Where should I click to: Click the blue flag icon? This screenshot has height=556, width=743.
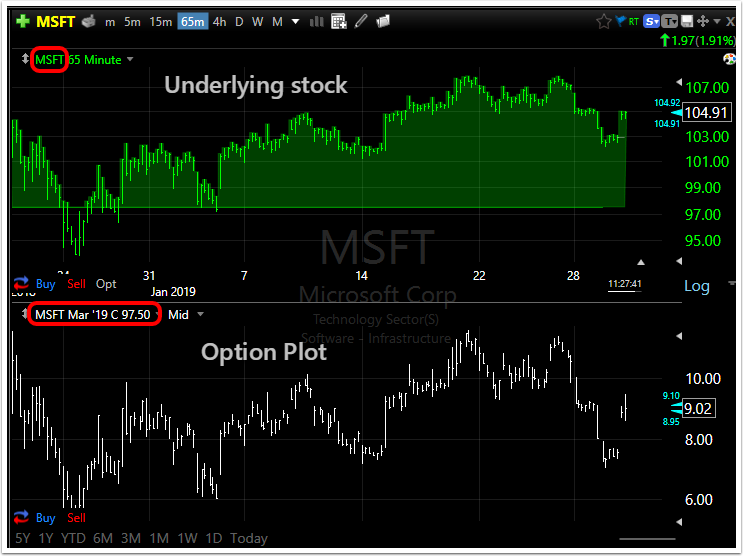621,21
